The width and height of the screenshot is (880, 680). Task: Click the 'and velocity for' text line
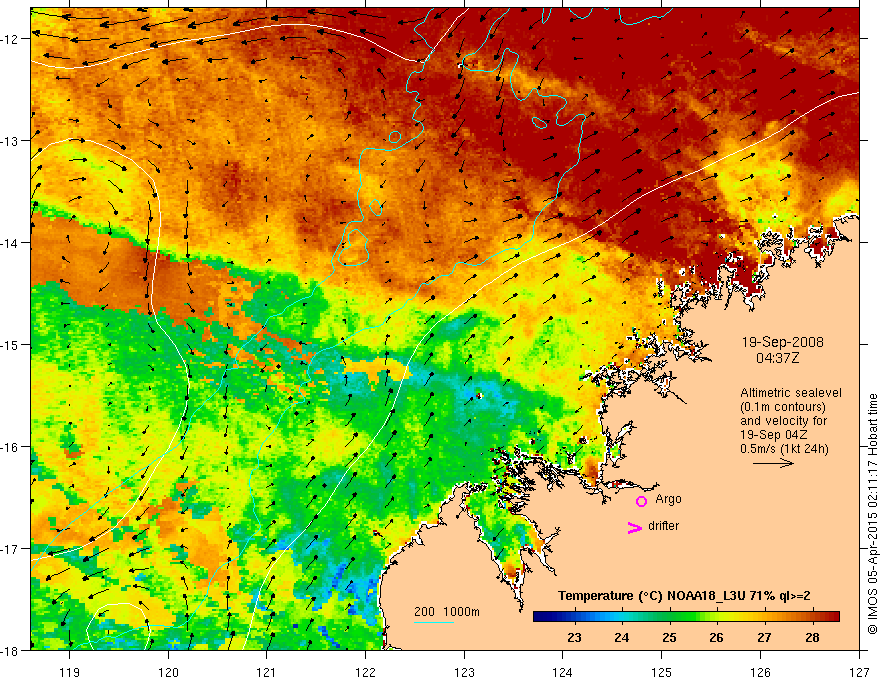pyautogui.click(x=783, y=421)
